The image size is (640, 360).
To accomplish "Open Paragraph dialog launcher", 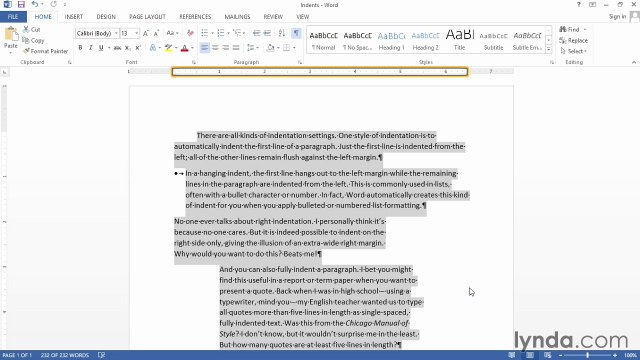I will pos(300,62).
